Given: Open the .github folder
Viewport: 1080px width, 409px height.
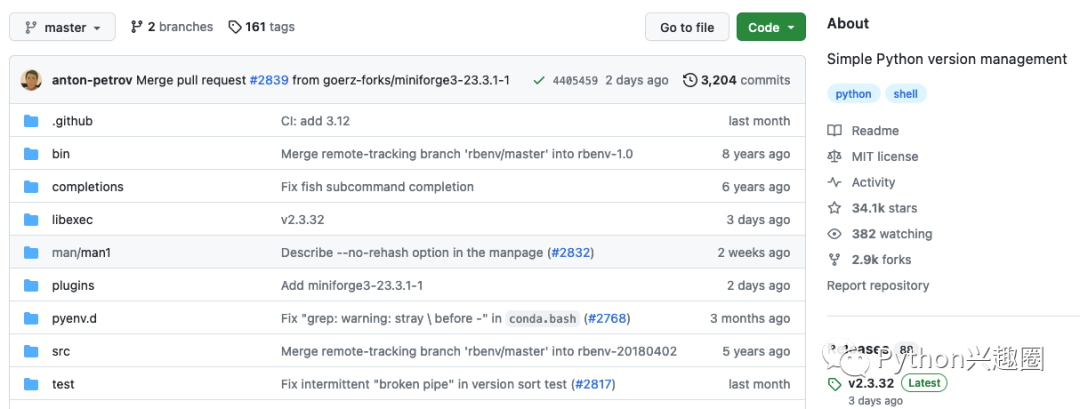Looking at the screenshot, I should pos(72,121).
